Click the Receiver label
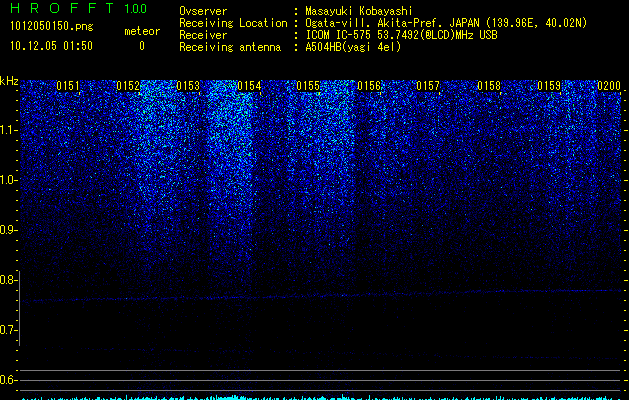The height and width of the screenshot is (400, 629). pyautogui.click(x=203, y=35)
